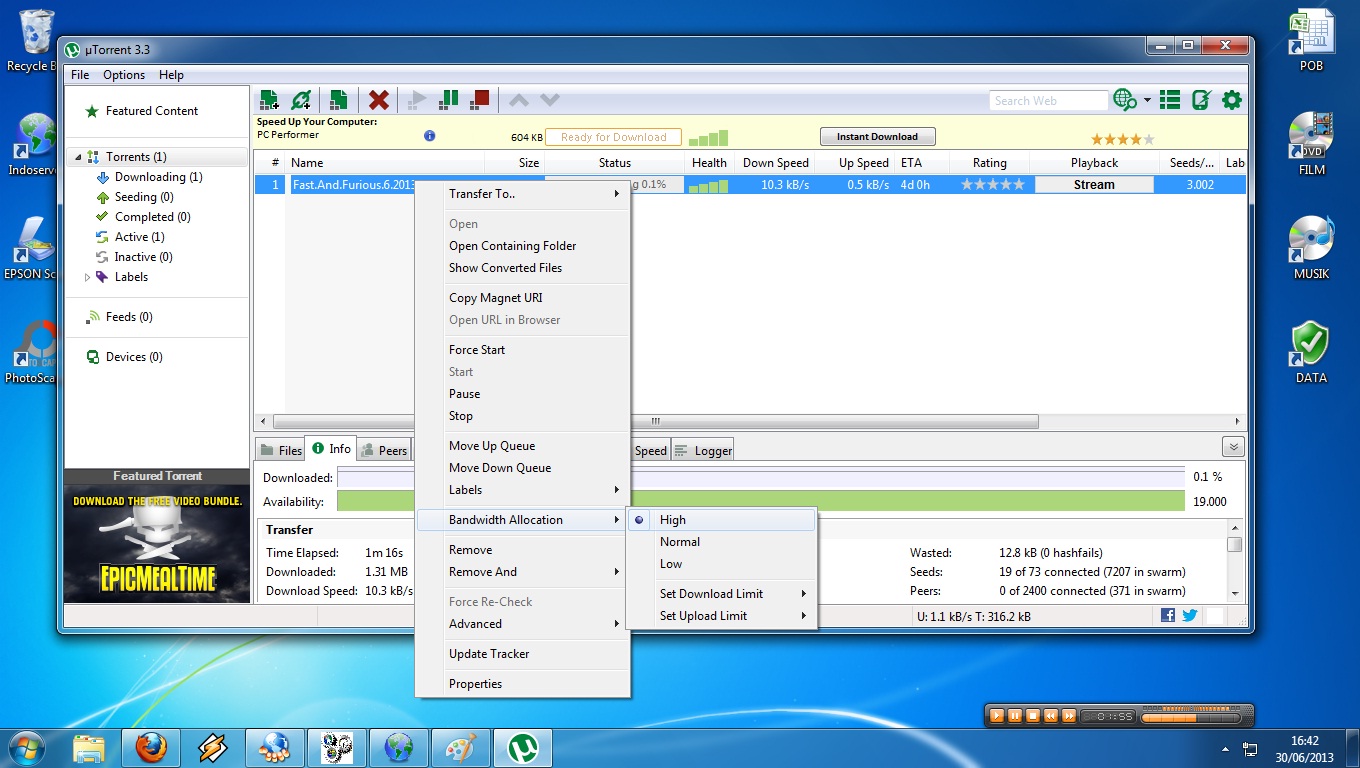This screenshot has width=1360, height=768.
Task: Click the red X Remove toolbar icon
Action: pos(379,100)
